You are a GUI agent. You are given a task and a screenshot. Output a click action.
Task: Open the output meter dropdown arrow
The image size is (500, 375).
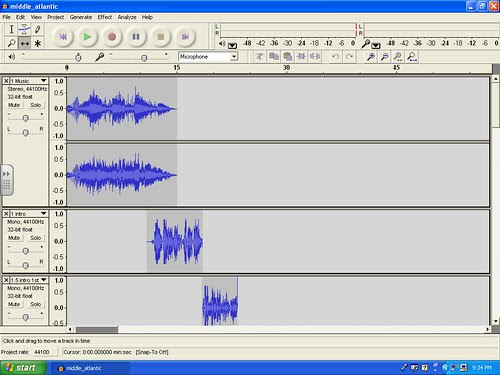tap(232, 45)
